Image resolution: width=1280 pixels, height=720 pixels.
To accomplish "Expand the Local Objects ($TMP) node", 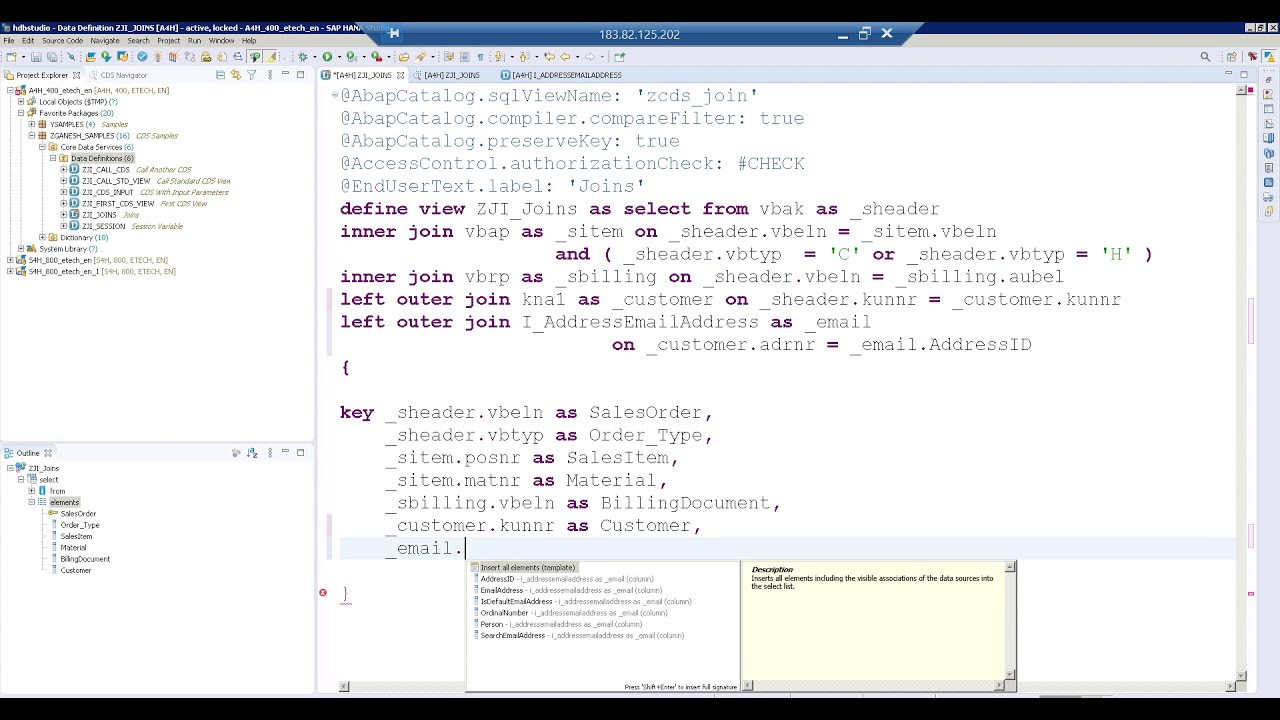I will coord(20,101).
